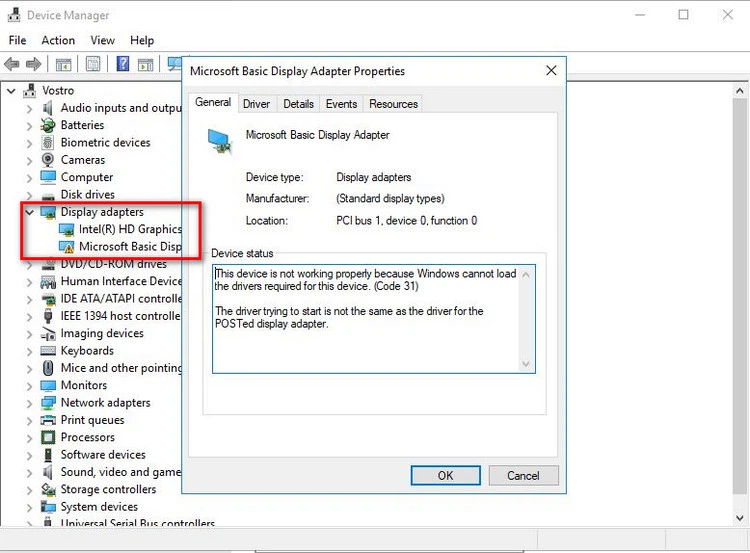Switch to the Resources tab
Image resolution: width=750 pixels, height=553 pixels.
coord(393,104)
